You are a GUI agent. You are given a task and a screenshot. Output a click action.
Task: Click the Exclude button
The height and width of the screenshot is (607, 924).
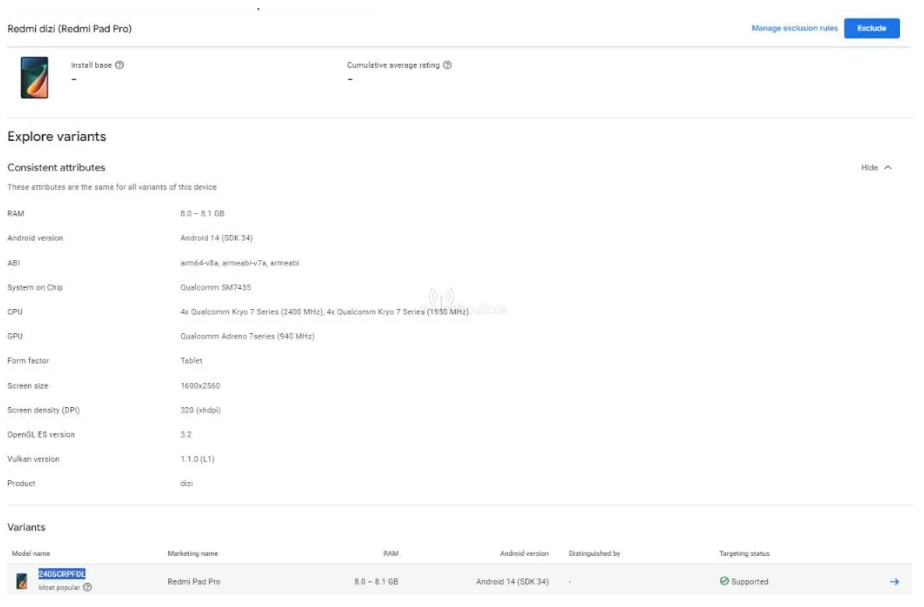(x=872, y=28)
